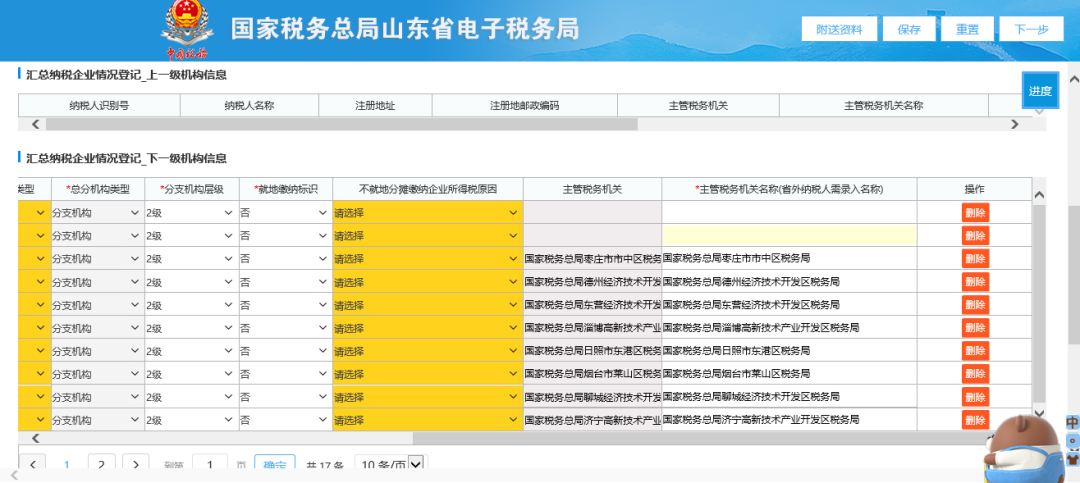This screenshot has width=1080, height=483.
Task: Click name field 国家税务总局日照市东港区税务局
Action: 789,351
